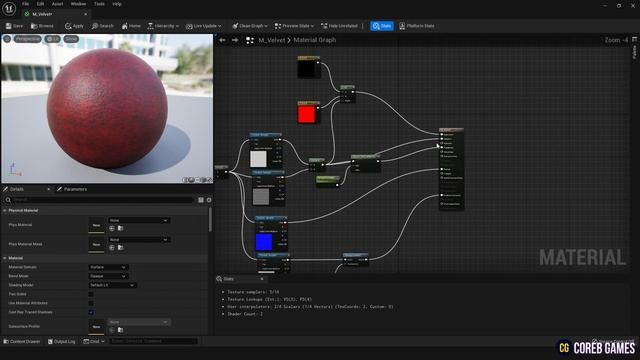This screenshot has width=640, height=360.
Task: Click the Platform Stats button
Action: click(x=417, y=26)
